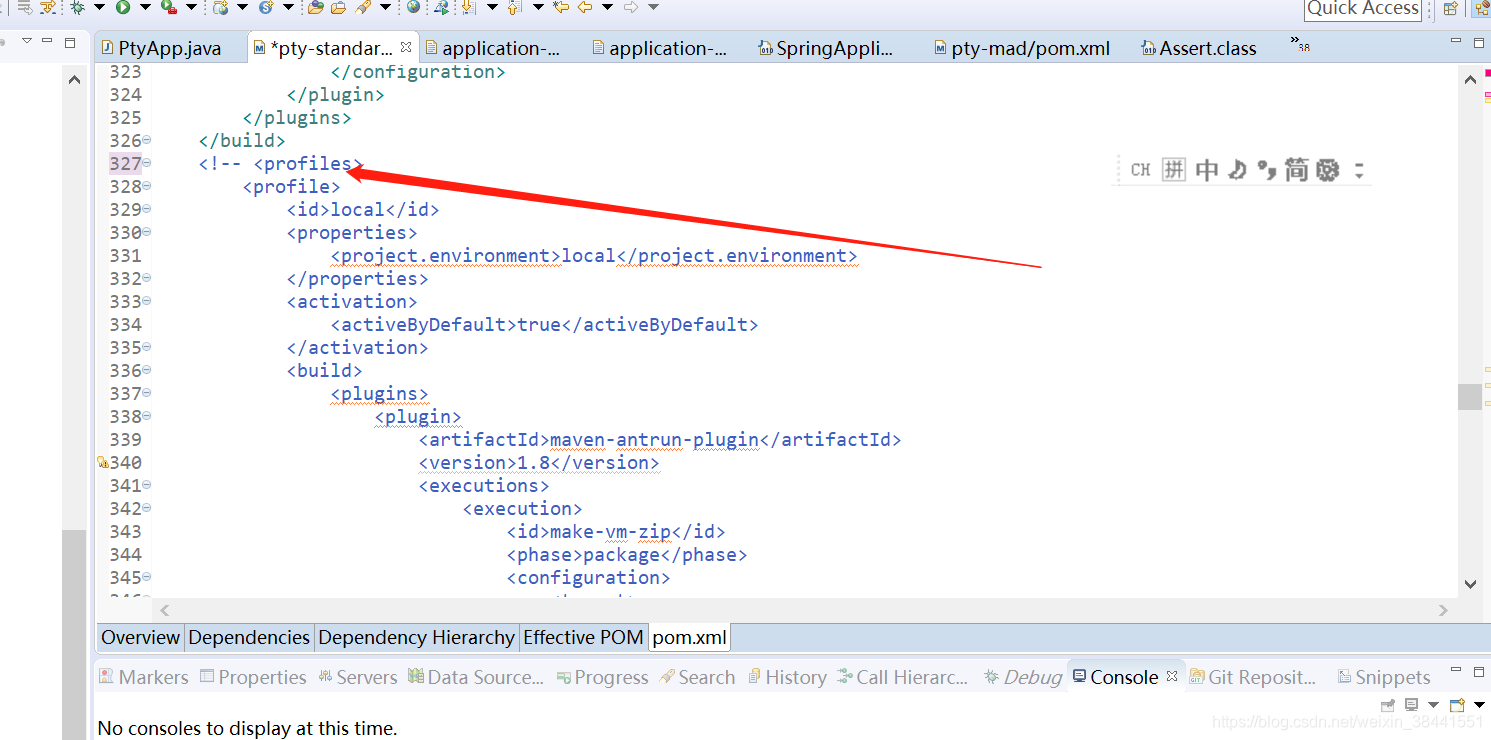Click the Run Last Tool icon
This screenshot has height=740, width=1491.
pos(169,7)
